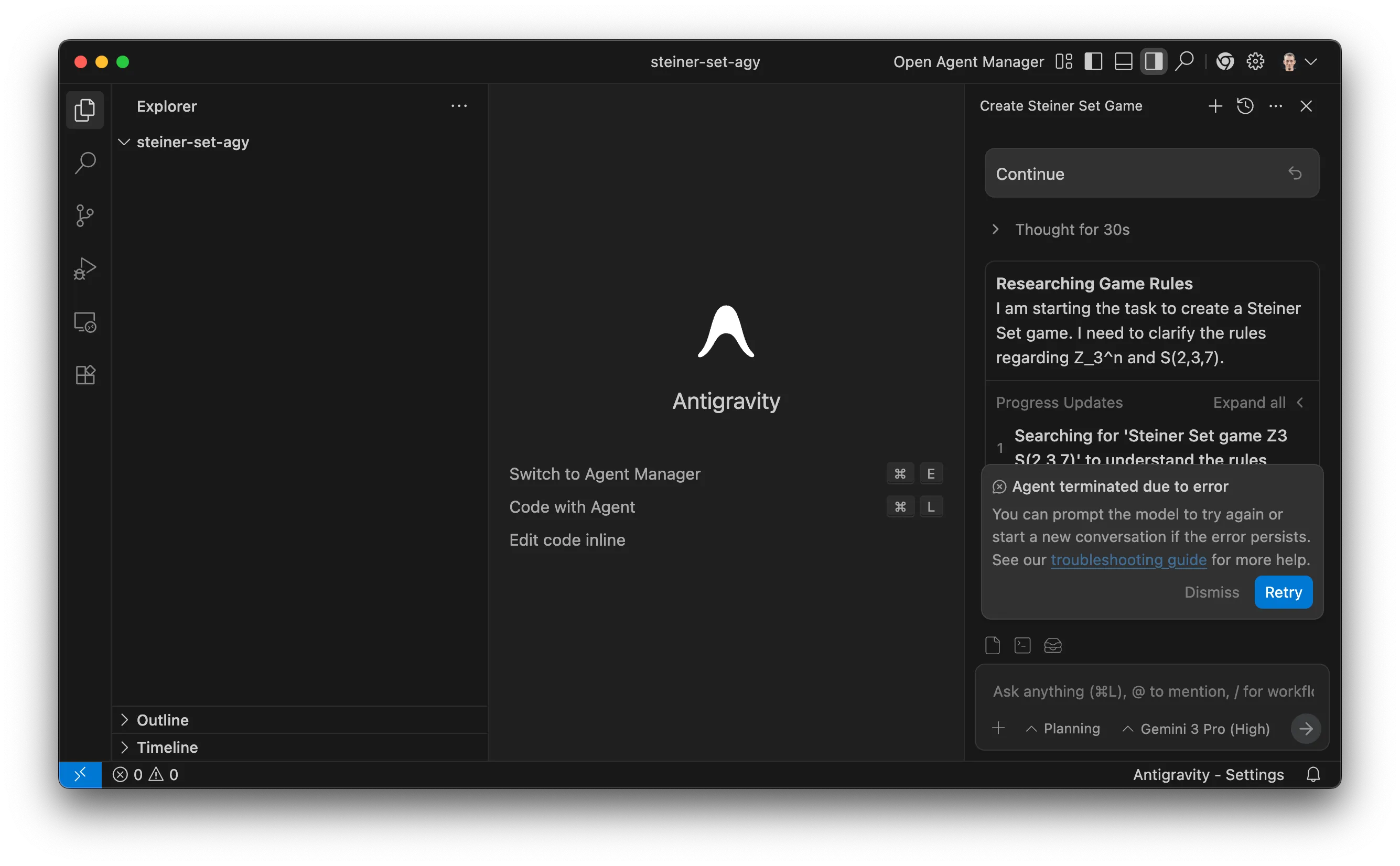Click the Retry button
This screenshot has height=866, width=1400.
[x=1283, y=592]
